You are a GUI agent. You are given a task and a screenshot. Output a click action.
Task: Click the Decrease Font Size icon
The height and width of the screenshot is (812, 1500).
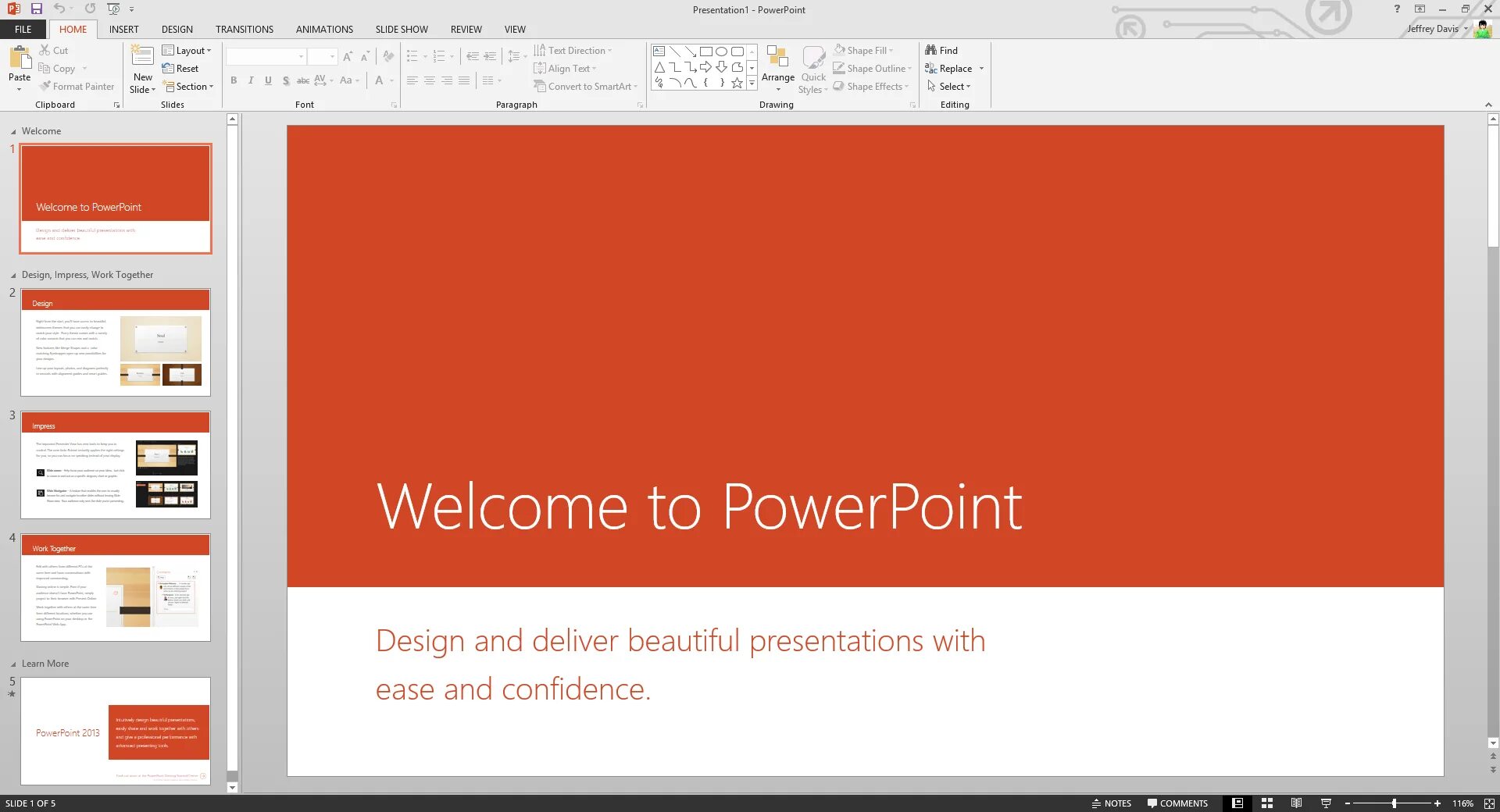[365, 57]
